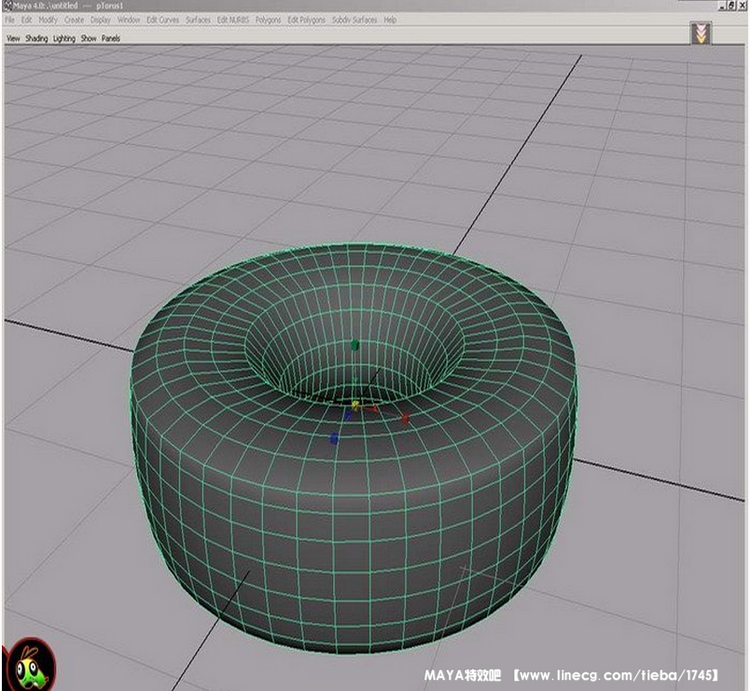Open the viewport Shading menu
The image size is (750, 691).
click(x=36, y=39)
